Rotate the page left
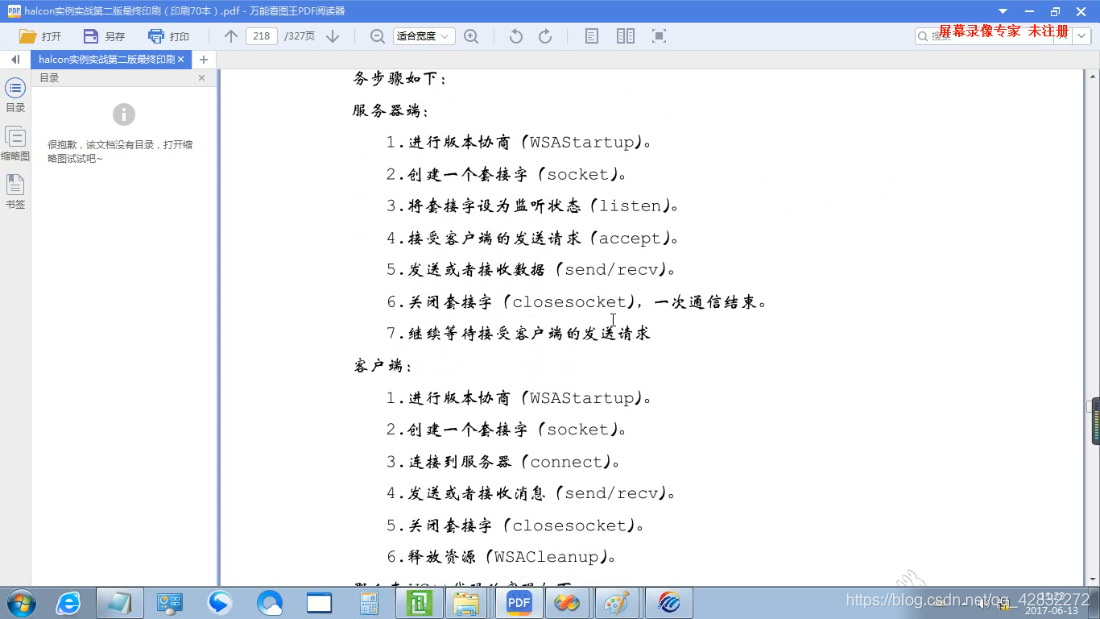1100x619 pixels. 514,35
